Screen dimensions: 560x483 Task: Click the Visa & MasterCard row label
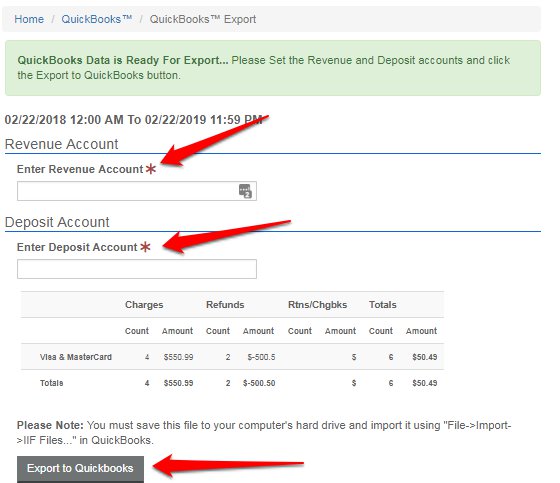(76, 357)
